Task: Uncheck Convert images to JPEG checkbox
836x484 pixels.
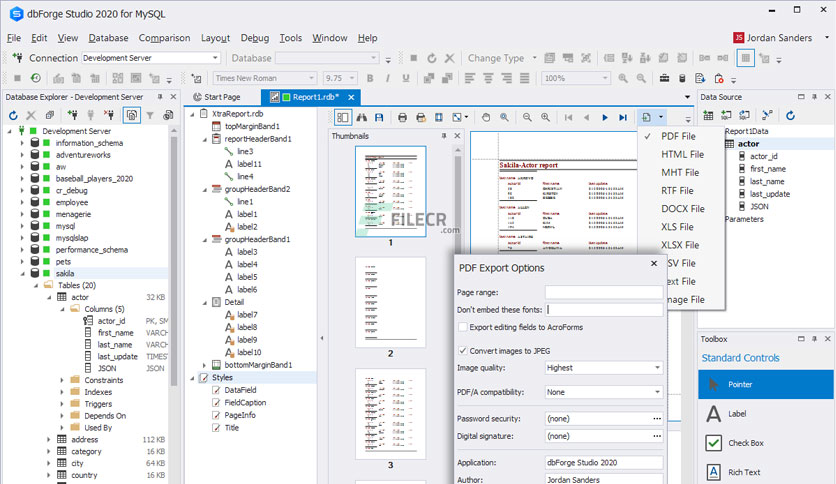Action: tap(463, 351)
